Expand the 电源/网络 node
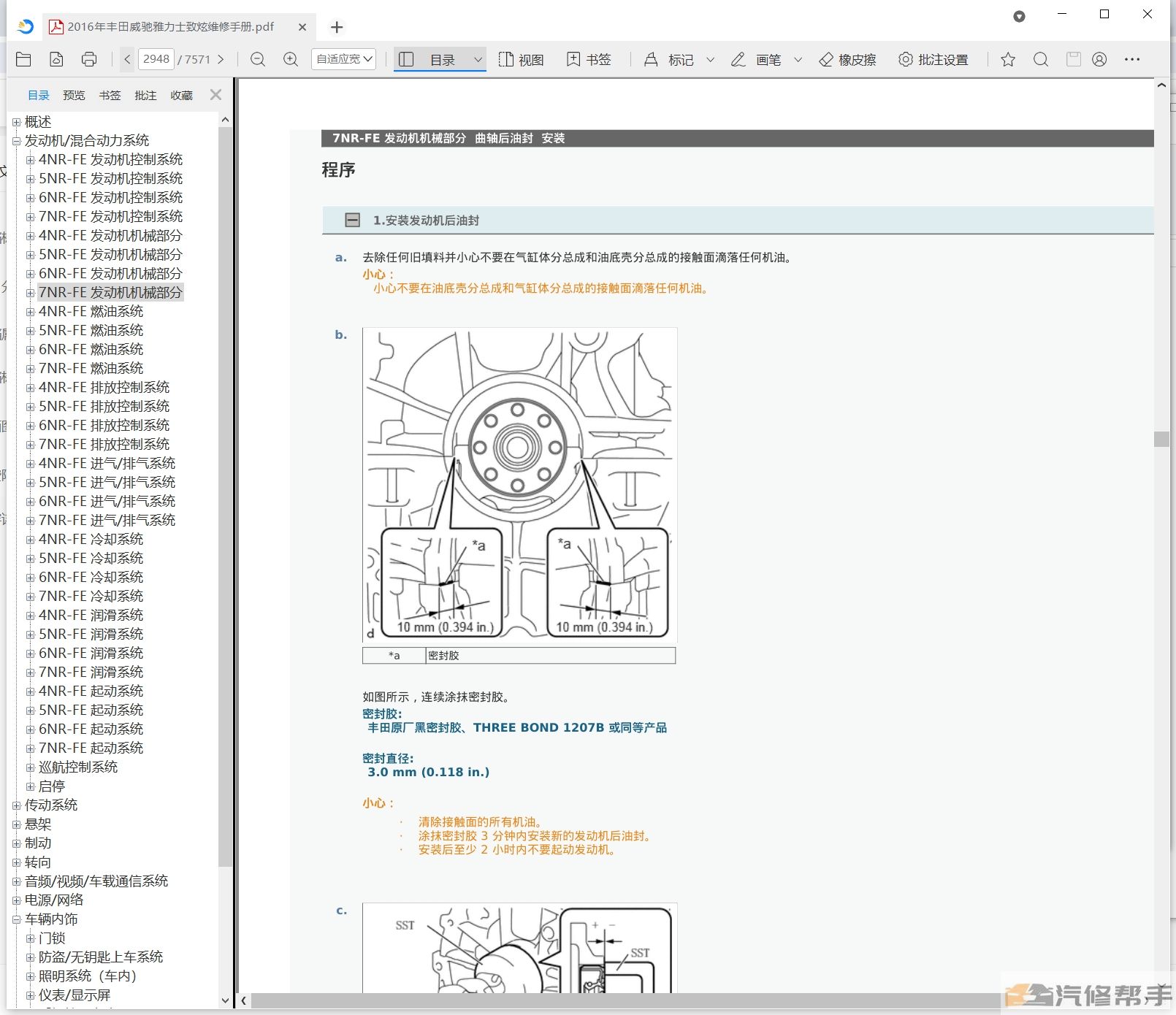 pyautogui.click(x=16, y=900)
